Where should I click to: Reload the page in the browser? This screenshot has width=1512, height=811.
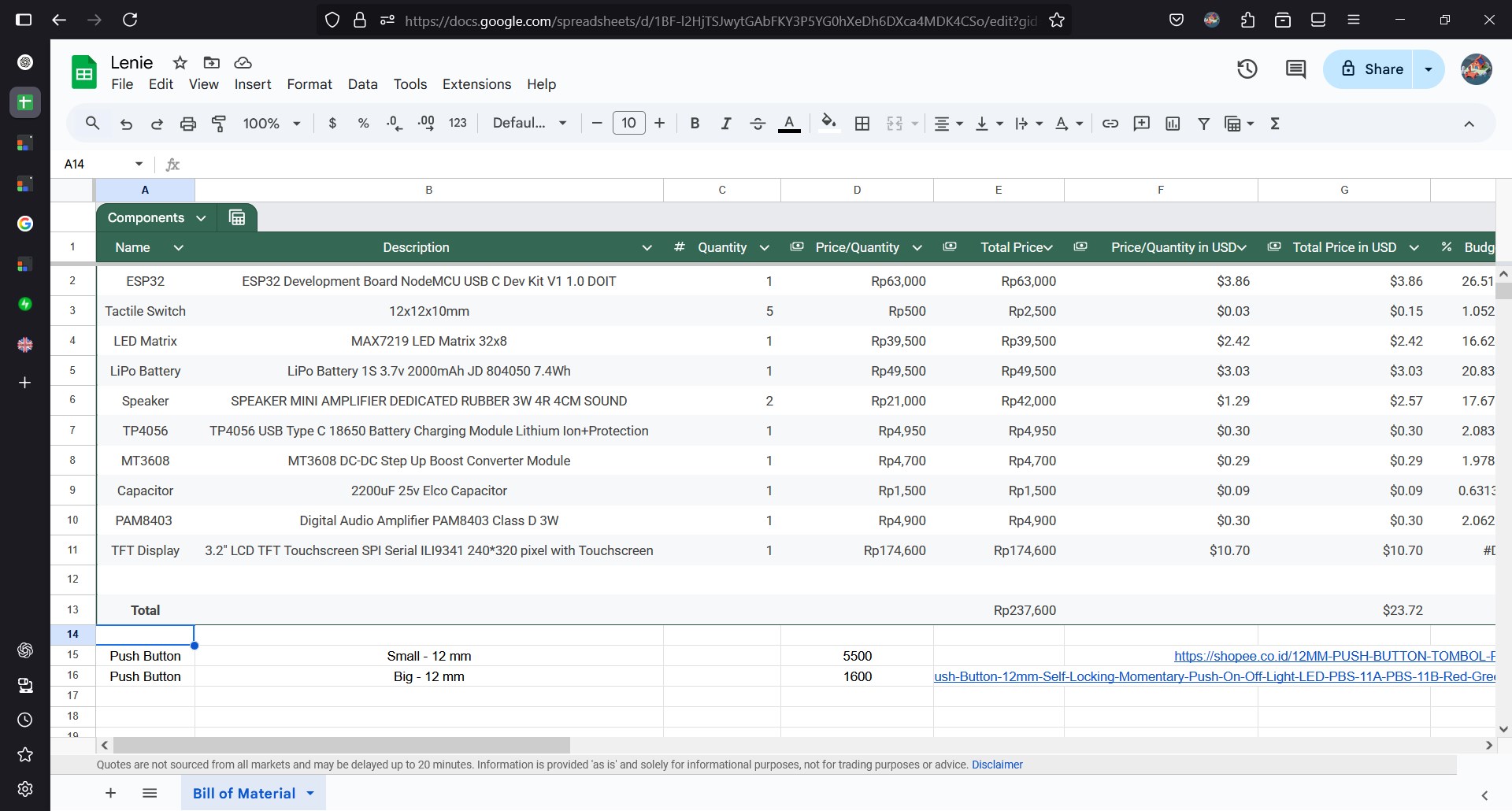point(130,20)
